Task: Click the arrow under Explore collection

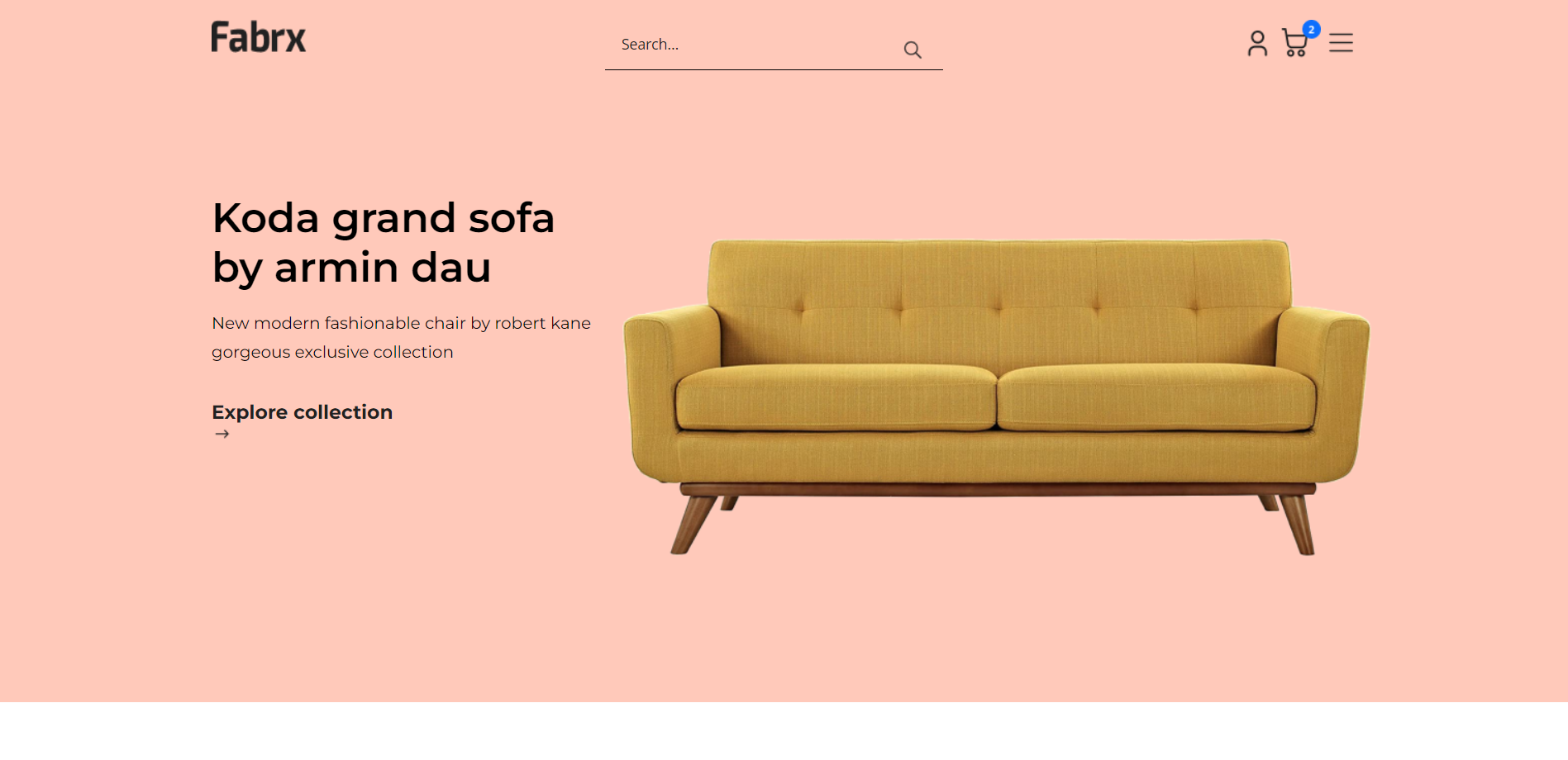Action: [x=222, y=434]
